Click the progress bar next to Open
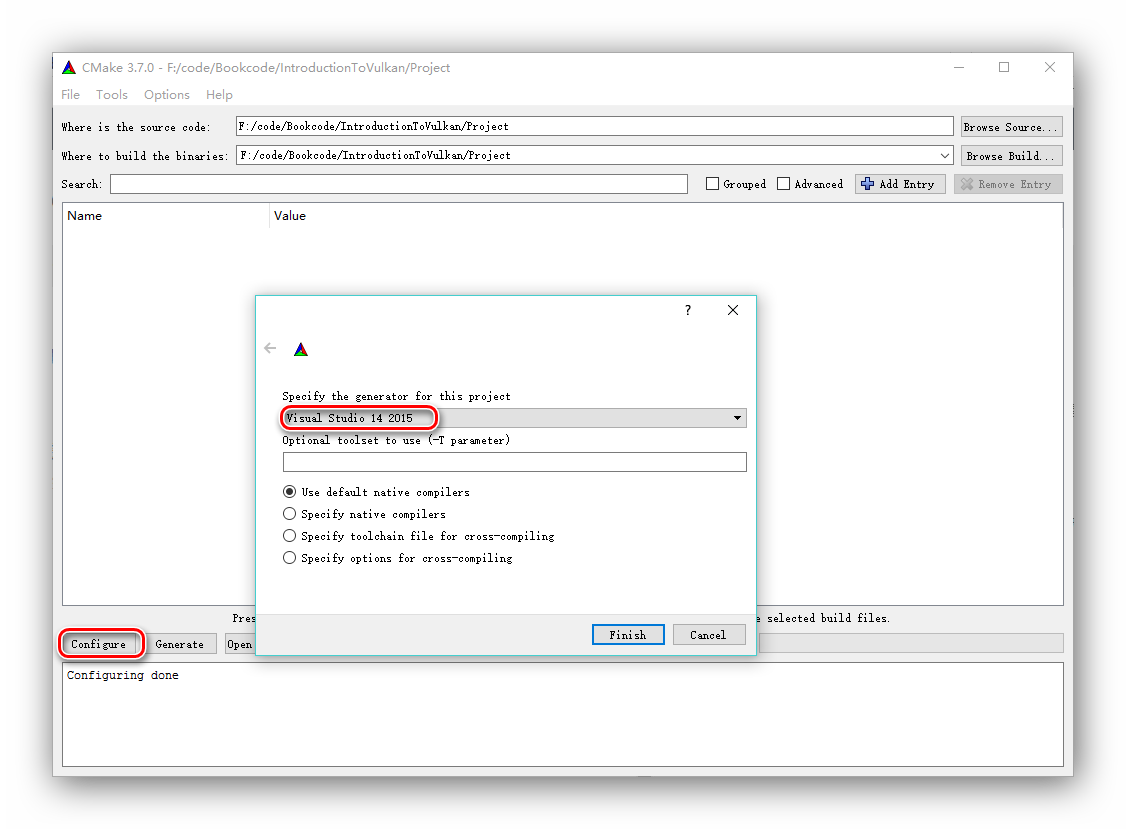The height and width of the screenshot is (829, 1126). [911, 643]
